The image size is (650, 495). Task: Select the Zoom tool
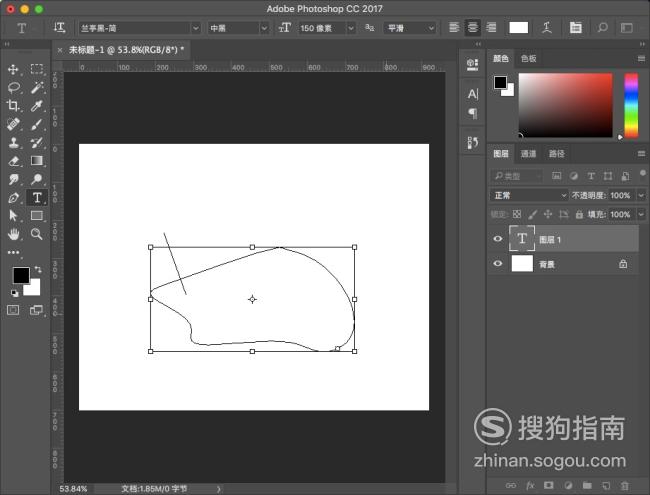click(x=36, y=234)
